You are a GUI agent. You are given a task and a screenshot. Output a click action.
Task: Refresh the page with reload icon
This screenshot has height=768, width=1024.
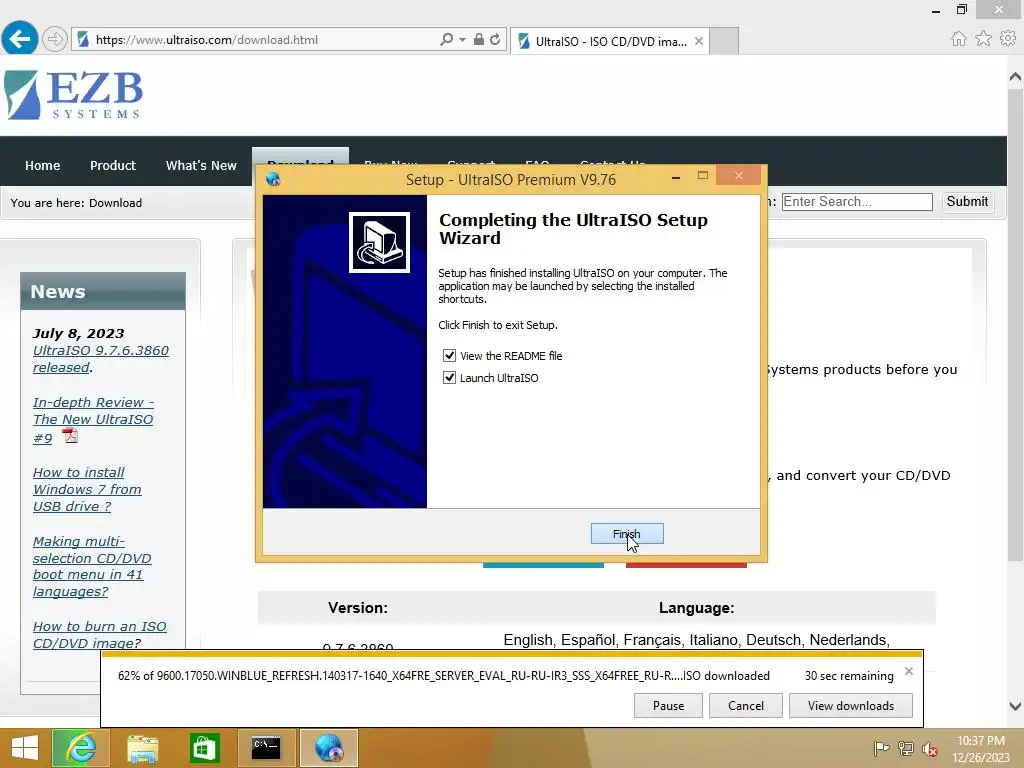click(495, 39)
